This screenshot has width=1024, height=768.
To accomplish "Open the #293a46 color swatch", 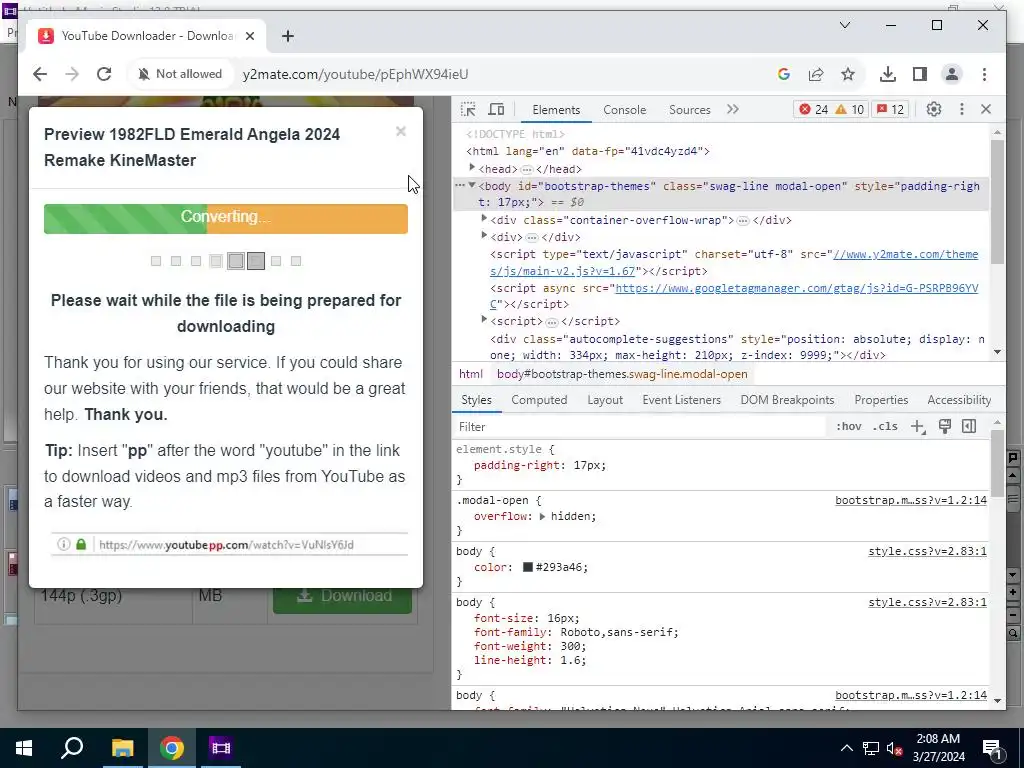I will 528,567.
